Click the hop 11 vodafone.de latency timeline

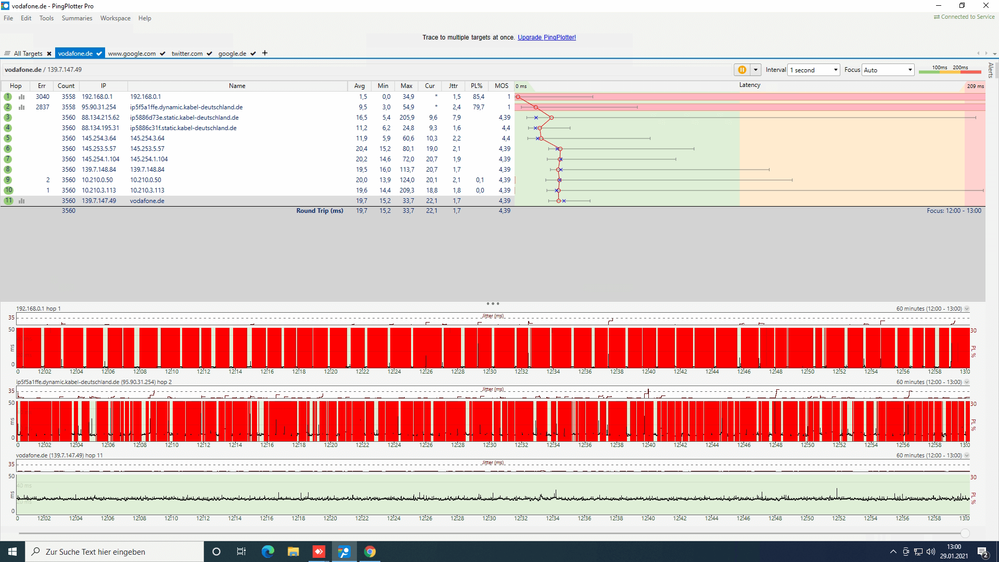(x=492, y=494)
